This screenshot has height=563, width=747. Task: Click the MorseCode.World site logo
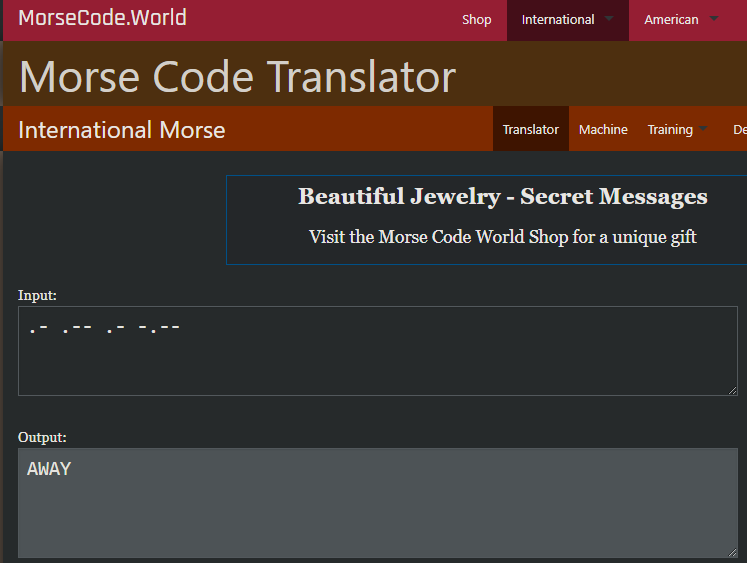pyautogui.click(x=102, y=19)
